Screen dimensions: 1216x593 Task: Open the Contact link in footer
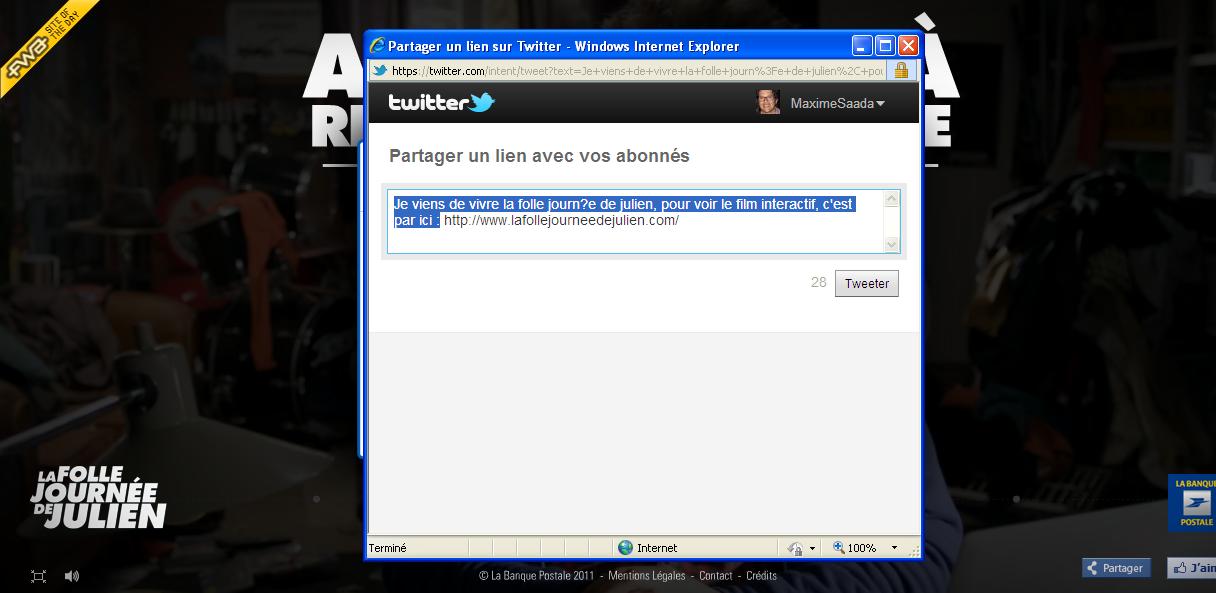click(x=716, y=576)
